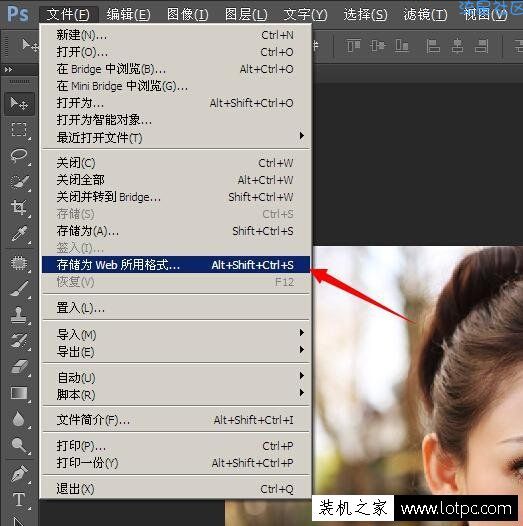Select the Pen tool
Image resolution: width=523 pixels, height=526 pixels.
(x=19, y=474)
